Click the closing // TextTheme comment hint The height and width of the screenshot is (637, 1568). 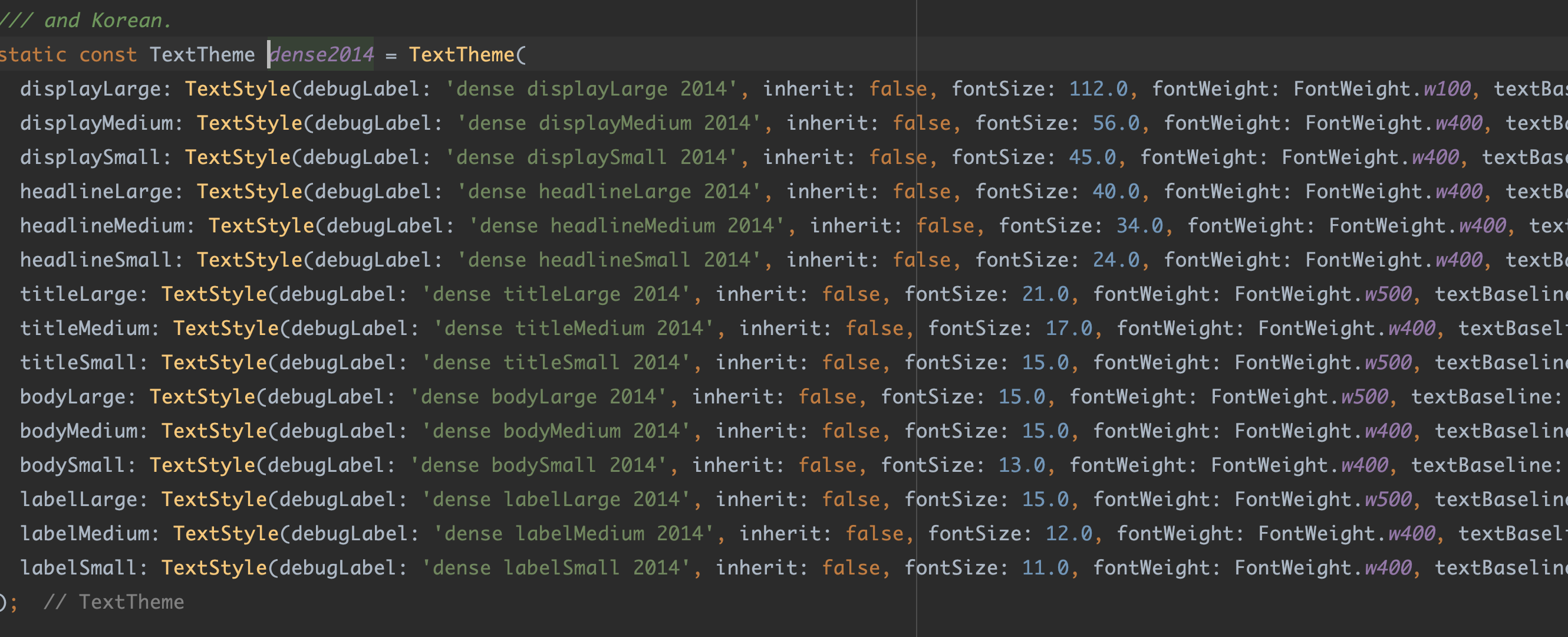coord(113,602)
